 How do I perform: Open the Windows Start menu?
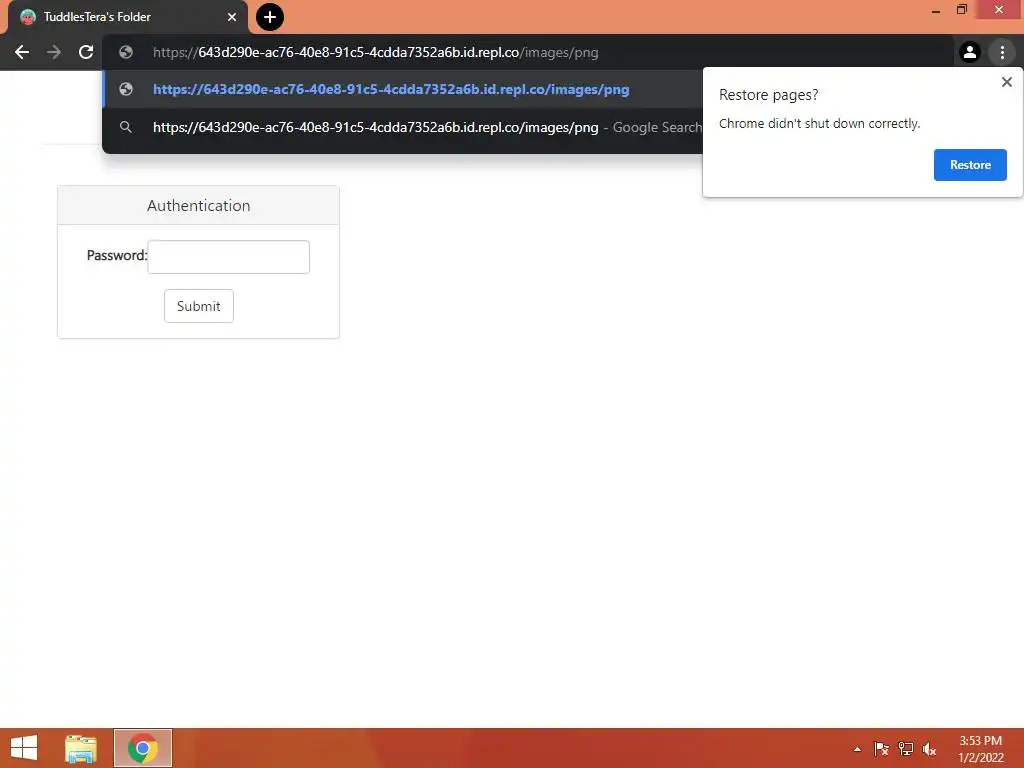(24, 748)
